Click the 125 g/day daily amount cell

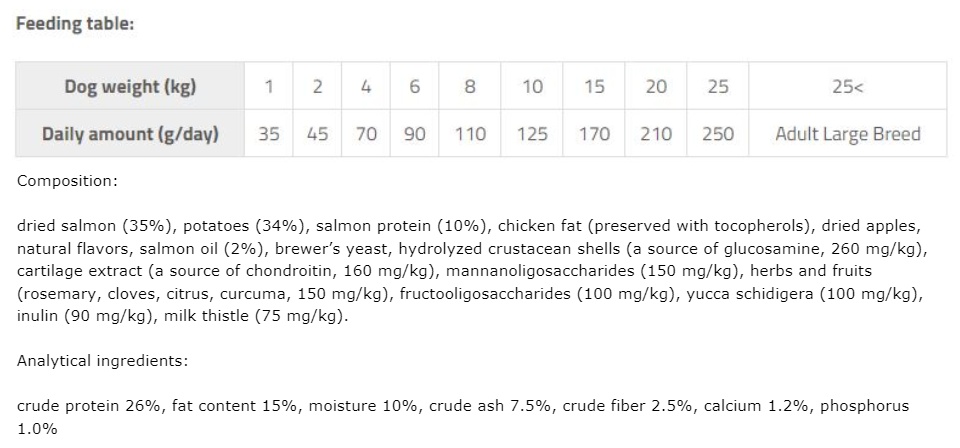pos(532,133)
